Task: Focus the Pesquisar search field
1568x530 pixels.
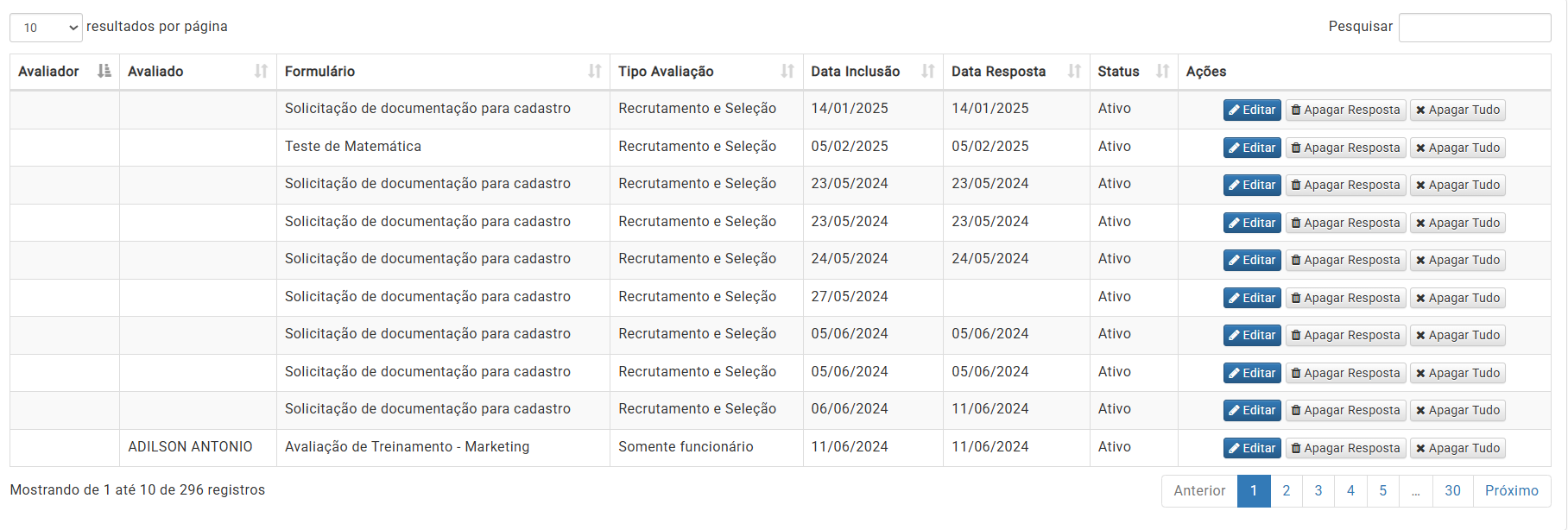Action: (1474, 28)
